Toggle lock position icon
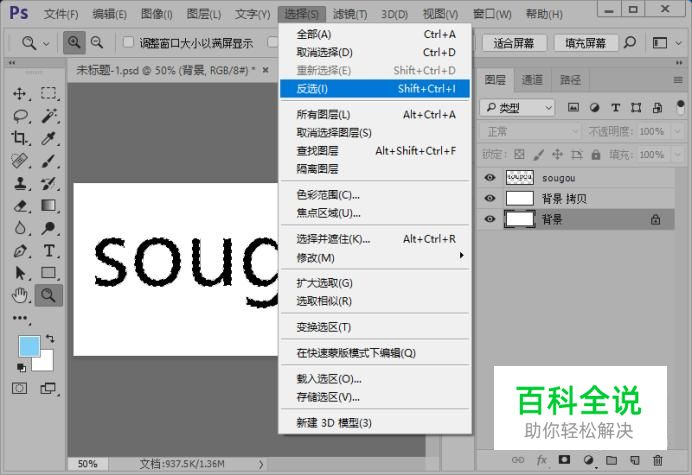692x475 pixels. (x=557, y=155)
